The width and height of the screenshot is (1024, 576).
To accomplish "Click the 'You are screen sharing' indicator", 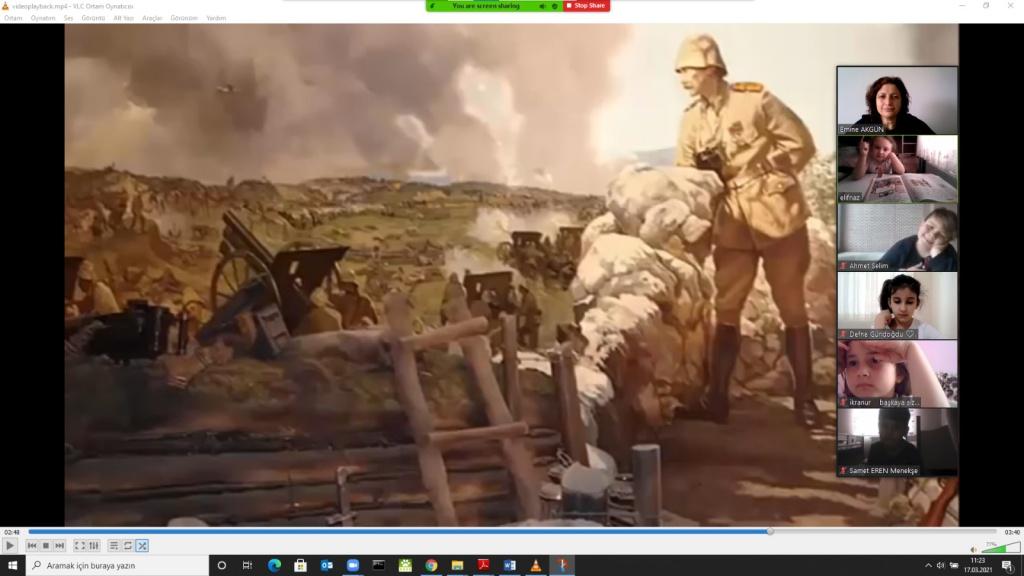I will click(x=486, y=6).
